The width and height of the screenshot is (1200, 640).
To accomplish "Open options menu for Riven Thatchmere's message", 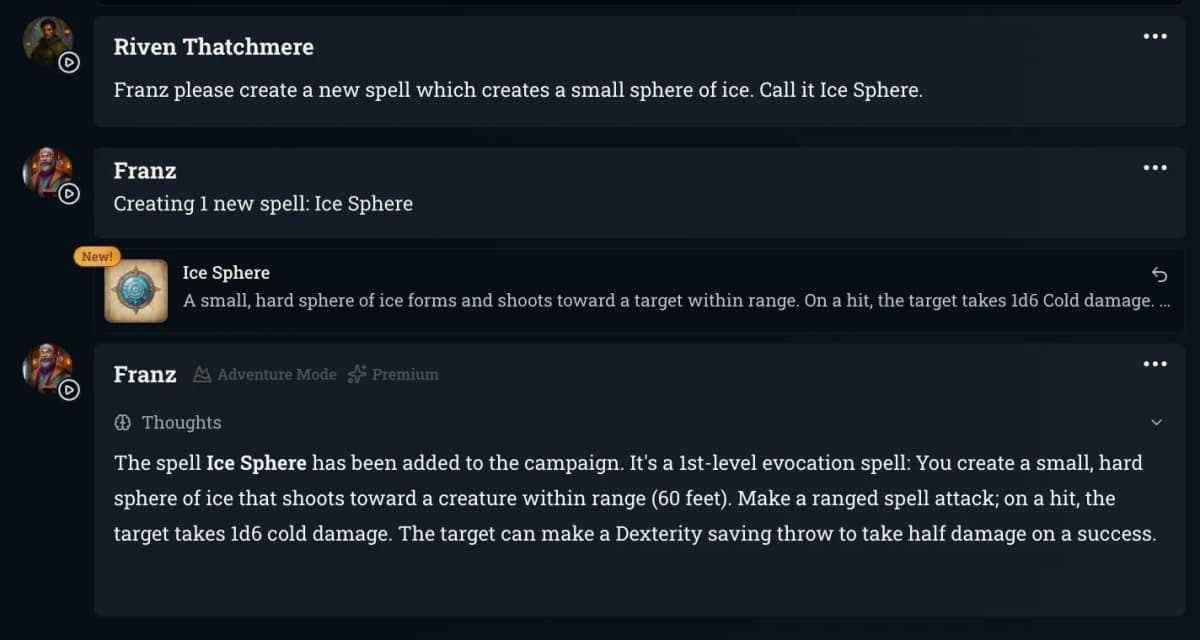I will (x=1155, y=37).
